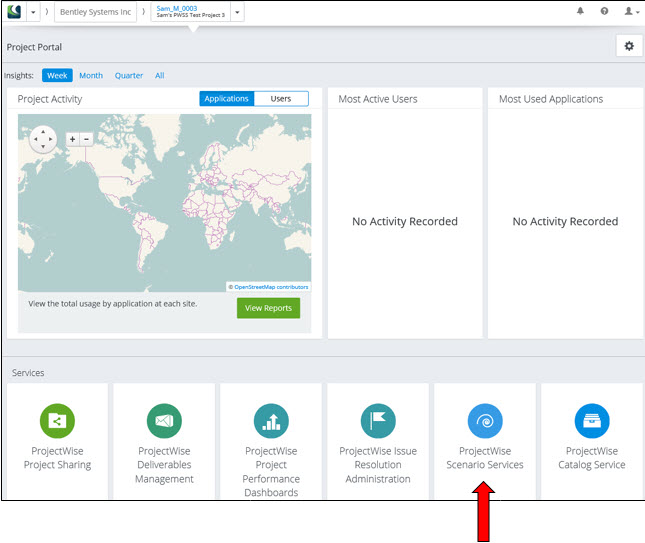Click the Project Activity heading
645x543 pixels.
tap(50, 99)
